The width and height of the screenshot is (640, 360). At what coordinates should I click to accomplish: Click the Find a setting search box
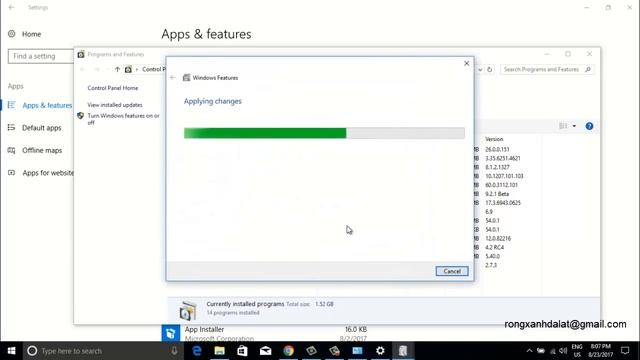pos(40,56)
